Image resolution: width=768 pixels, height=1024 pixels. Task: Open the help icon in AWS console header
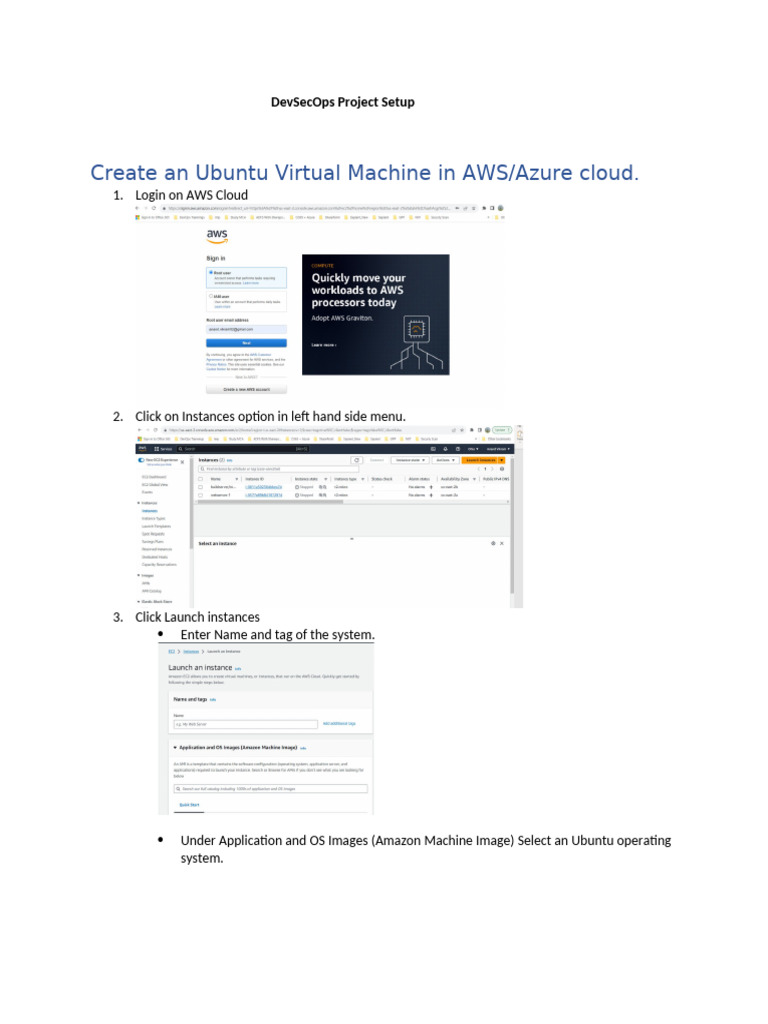pyautogui.click(x=458, y=449)
